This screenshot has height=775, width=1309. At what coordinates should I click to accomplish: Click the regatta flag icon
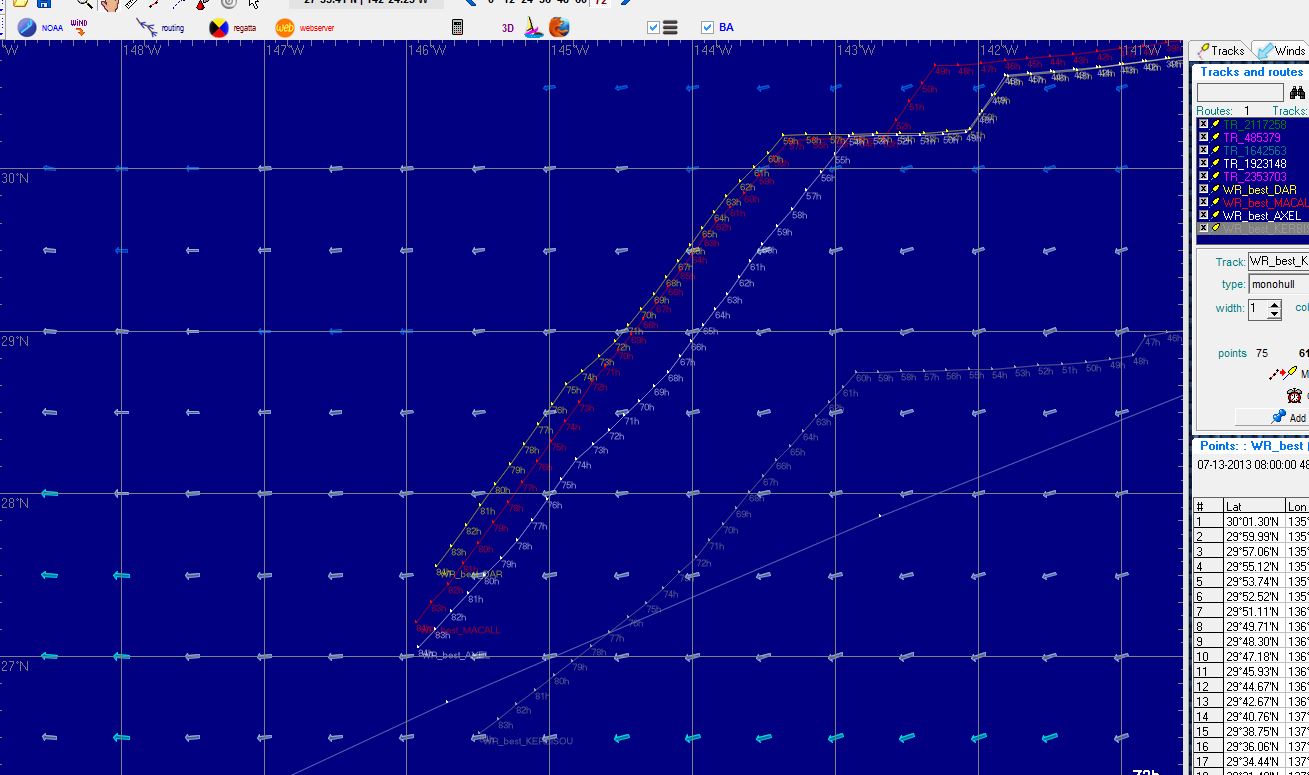point(218,28)
